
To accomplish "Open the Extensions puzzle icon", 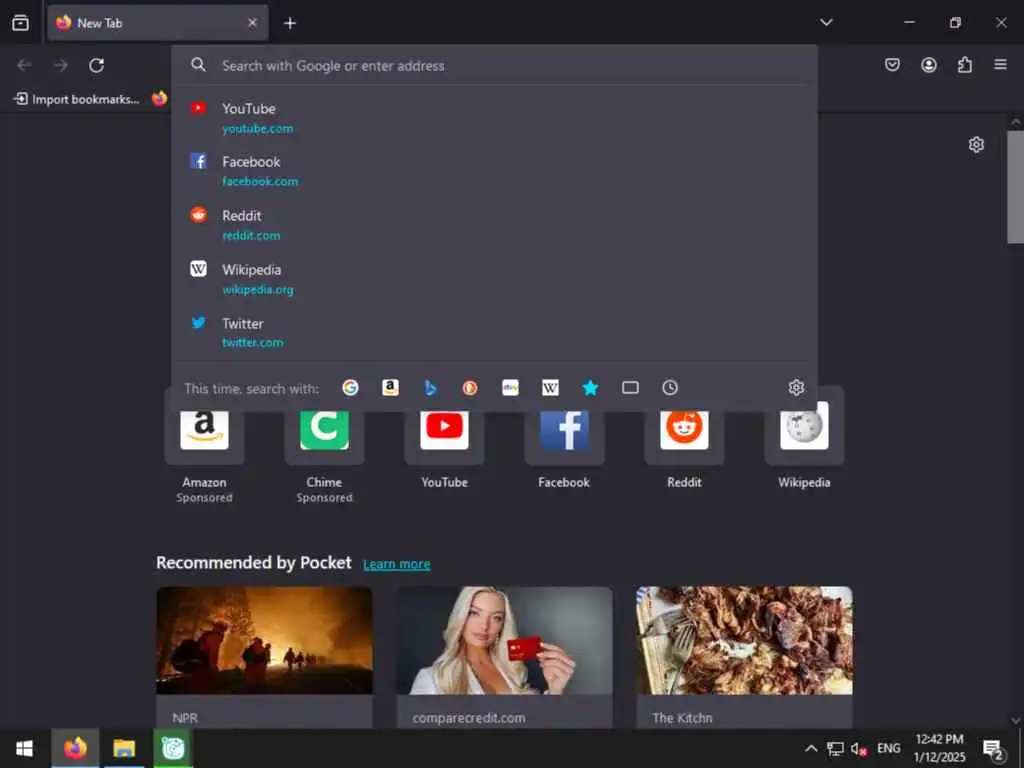I will [x=965, y=65].
